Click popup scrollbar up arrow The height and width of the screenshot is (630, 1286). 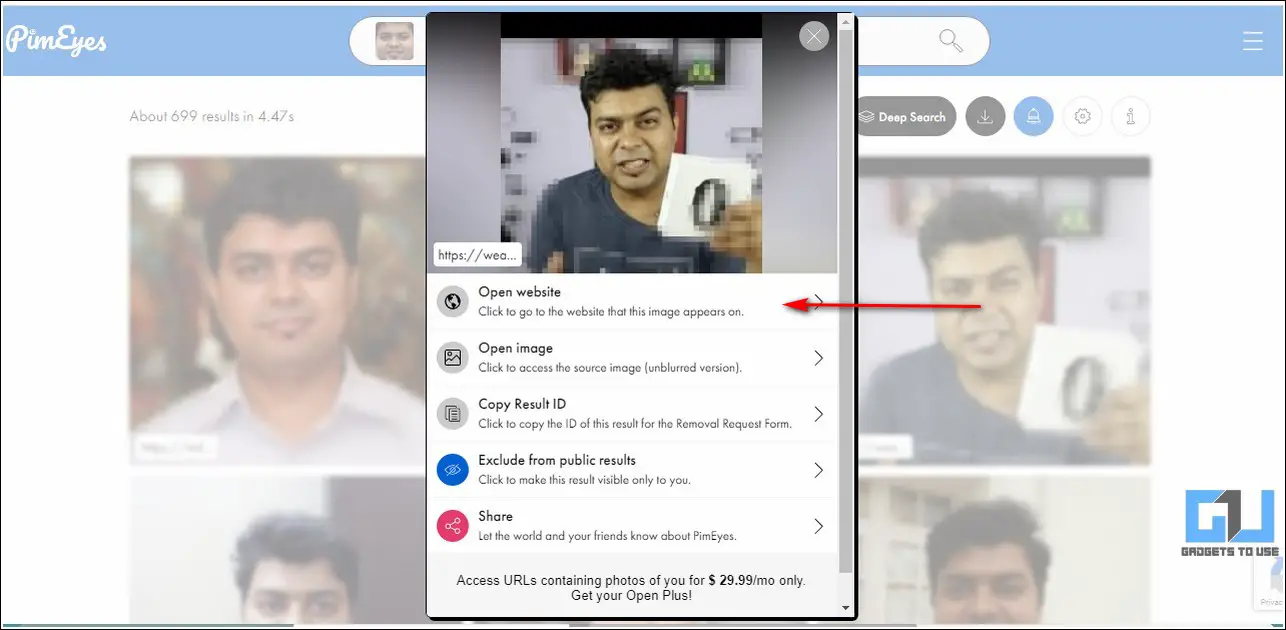click(846, 20)
